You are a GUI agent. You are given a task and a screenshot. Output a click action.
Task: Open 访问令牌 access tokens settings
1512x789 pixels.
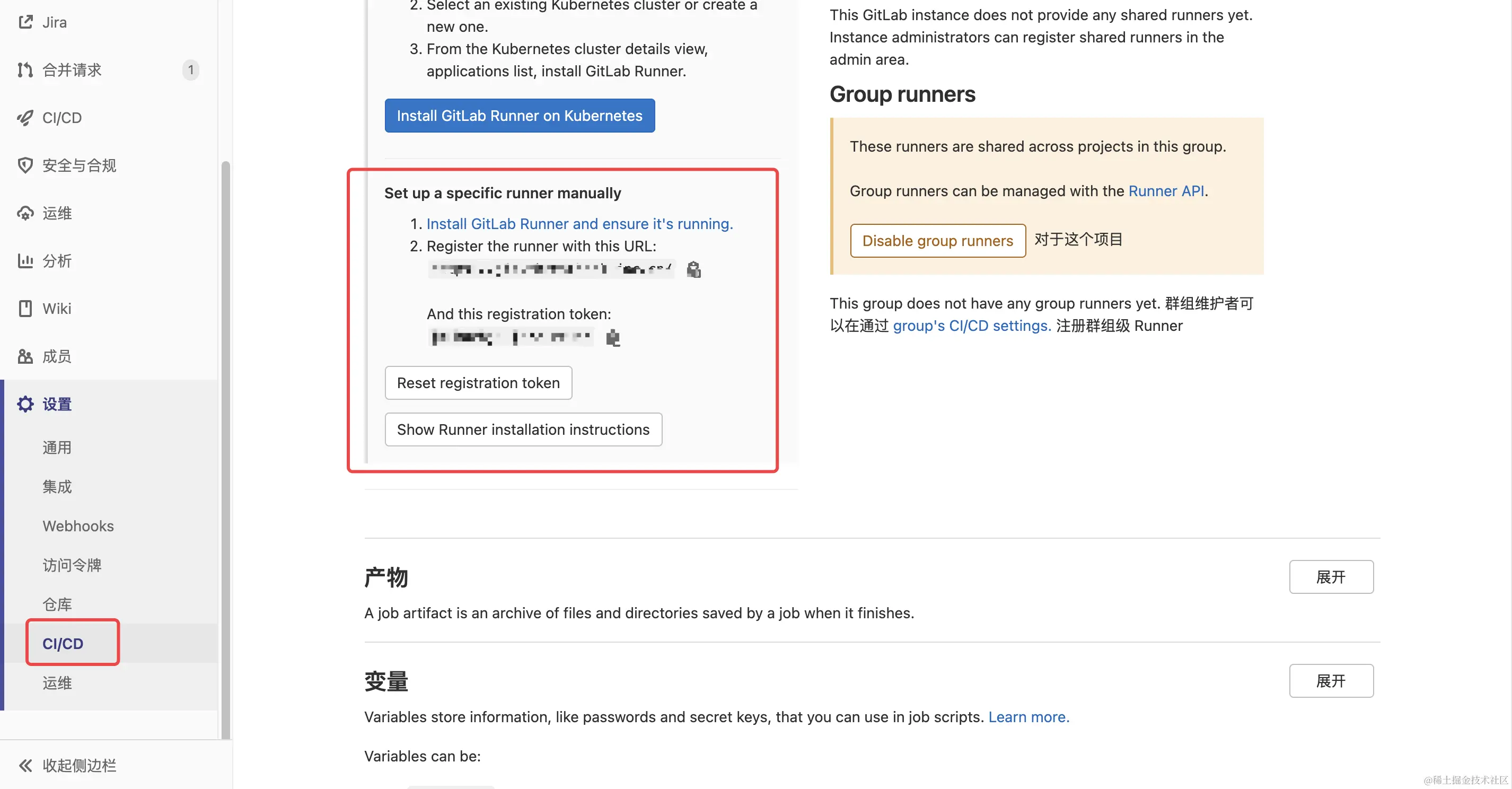(72, 565)
